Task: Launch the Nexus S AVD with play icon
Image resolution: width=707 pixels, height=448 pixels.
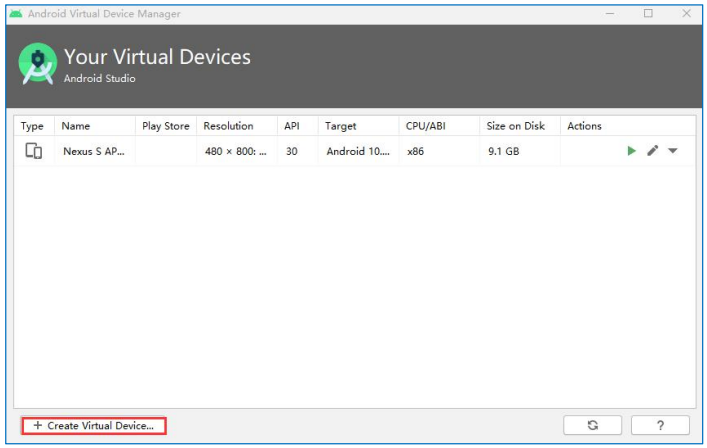Action: pyautogui.click(x=631, y=151)
